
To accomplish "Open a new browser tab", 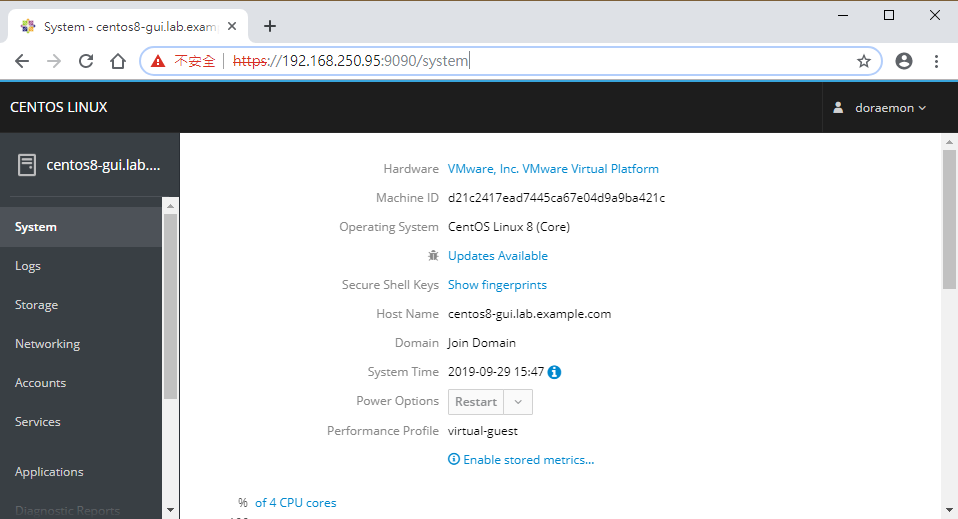I will (269, 26).
